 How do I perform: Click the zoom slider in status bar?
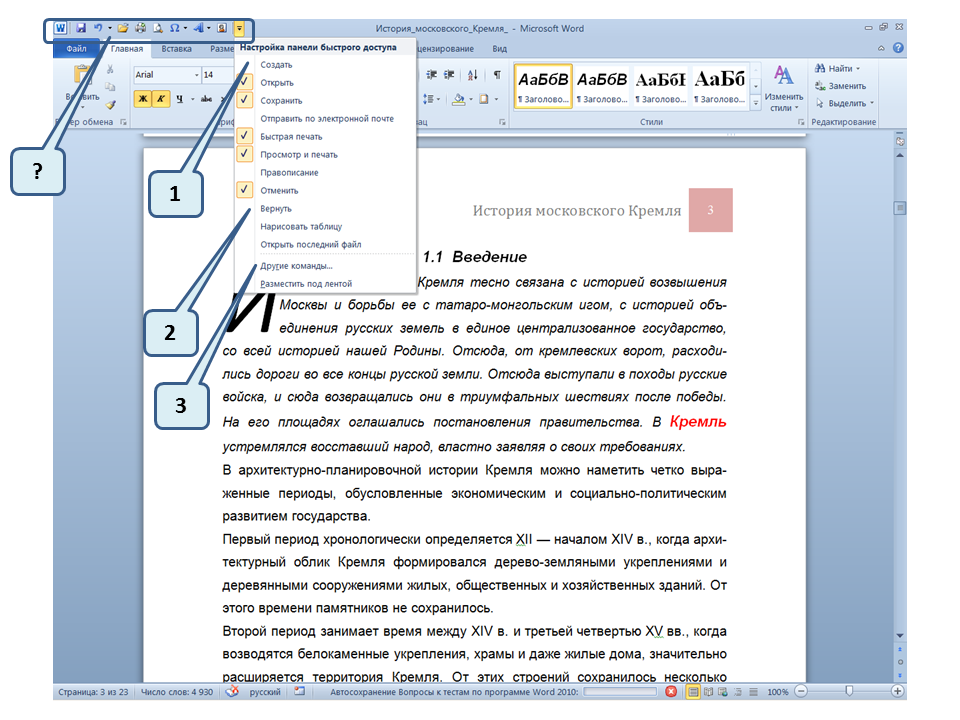pos(849,691)
